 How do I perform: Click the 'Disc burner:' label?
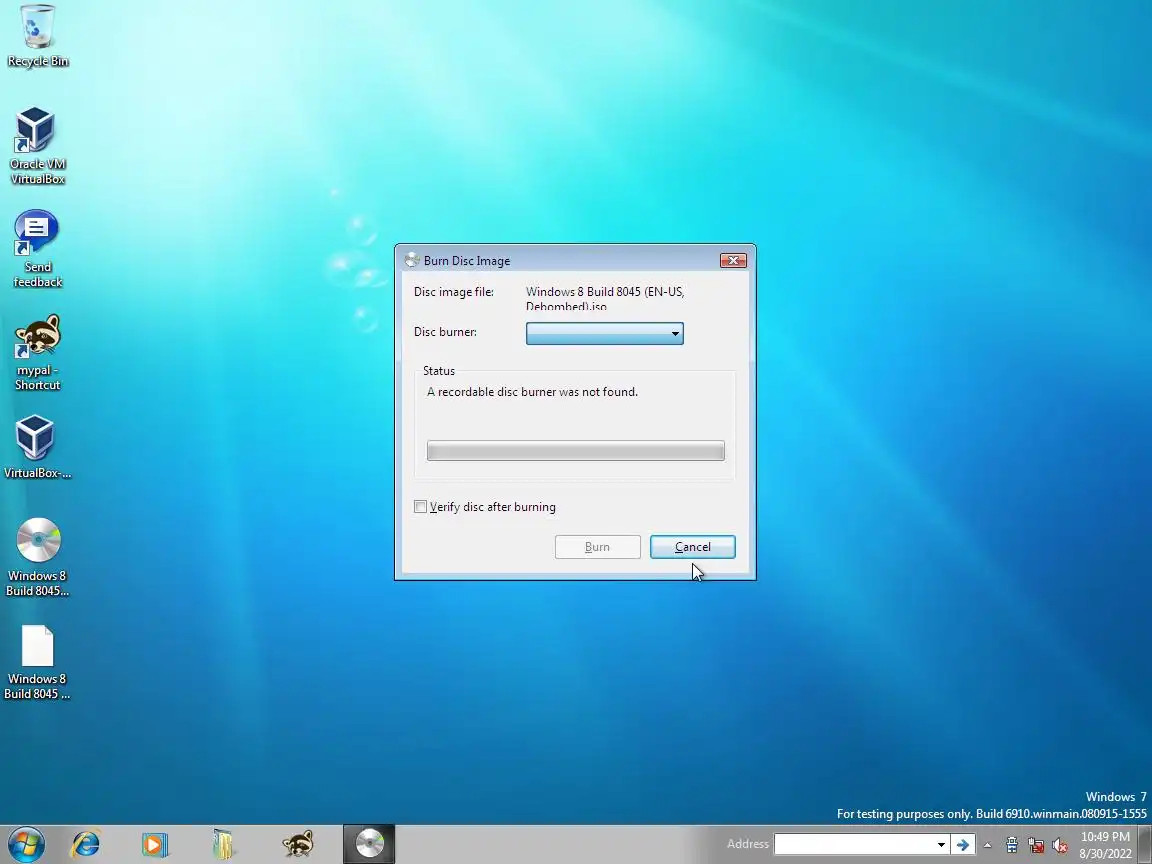tap(445, 332)
